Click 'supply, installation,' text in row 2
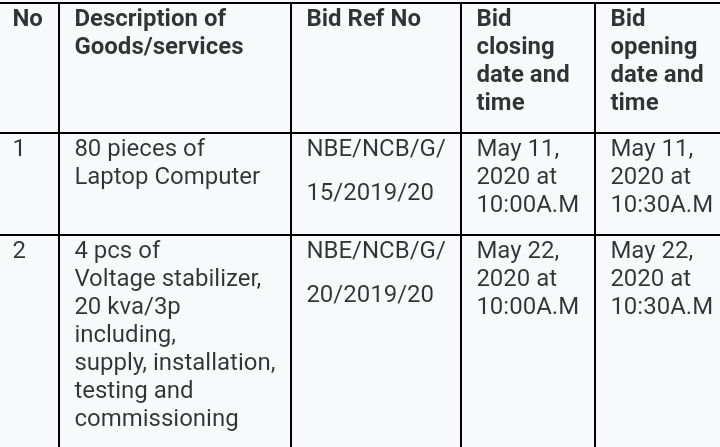The image size is (720, 447). click(175, 362)
